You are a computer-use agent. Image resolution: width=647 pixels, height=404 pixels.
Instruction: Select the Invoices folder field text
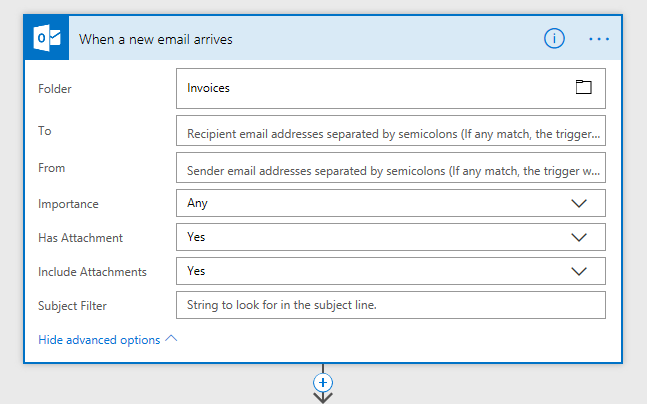(x=208, y=88)
